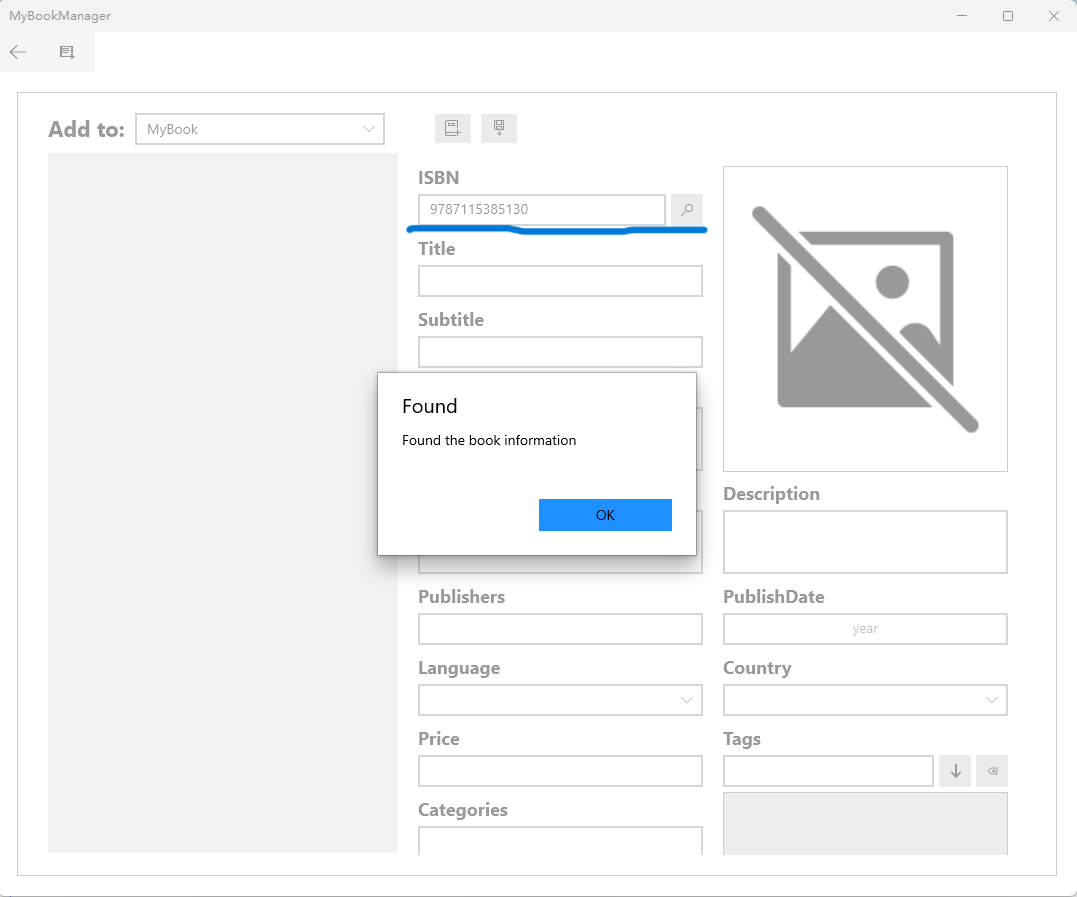
Task: Confirm the Found dialog with OK
Action: tap(605, 515)
